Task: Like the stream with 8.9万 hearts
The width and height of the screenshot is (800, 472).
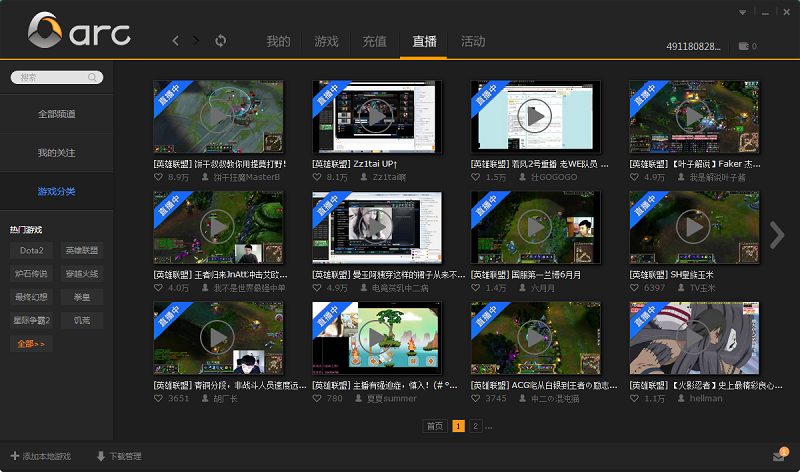Action: point(158,177)
